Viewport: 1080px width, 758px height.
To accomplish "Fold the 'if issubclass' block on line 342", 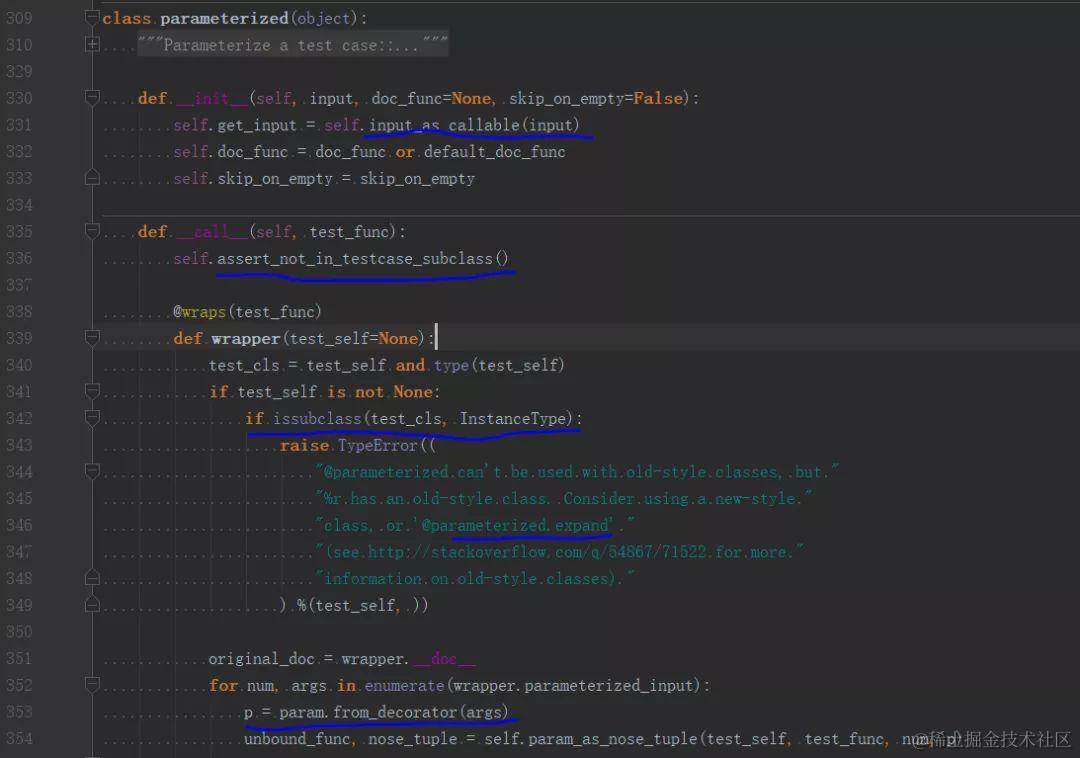I will [x=92, y=418].
